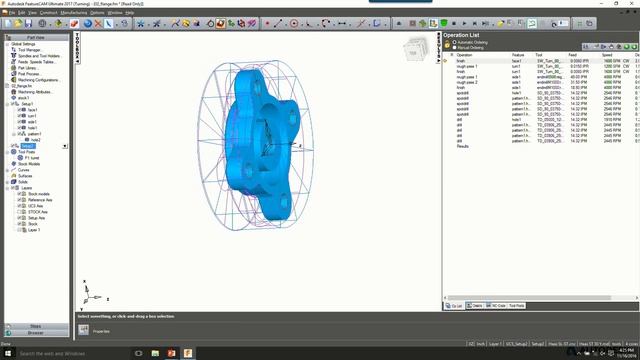Click the Operation List horizontal scrollbar
The height and width of the screenshot is (360, 640).
point(529,298)
